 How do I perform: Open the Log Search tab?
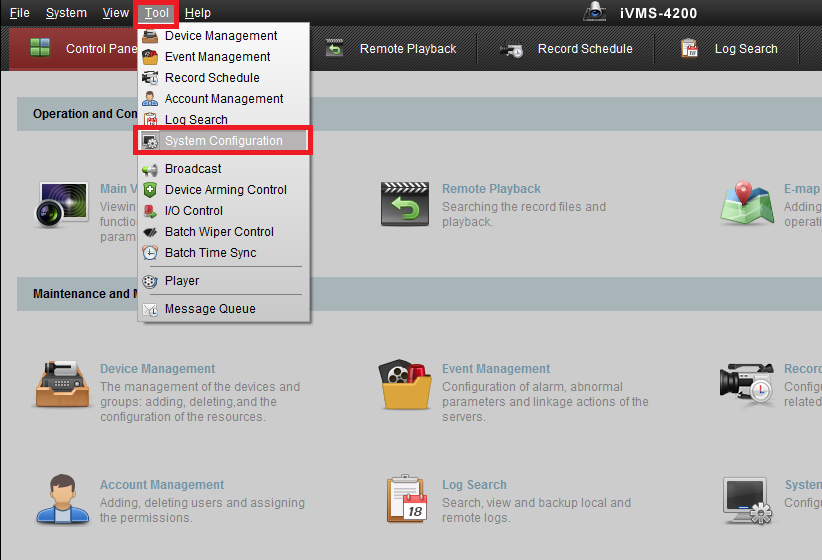730,49
